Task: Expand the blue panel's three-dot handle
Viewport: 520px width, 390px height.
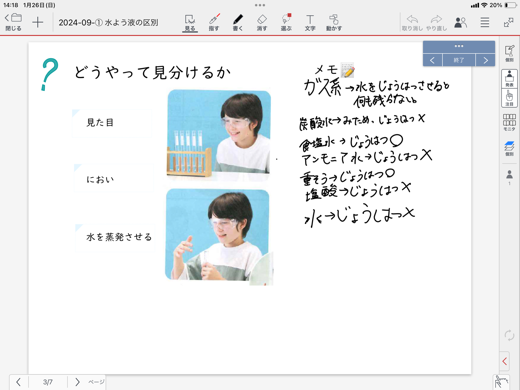Action: (459, 46)
